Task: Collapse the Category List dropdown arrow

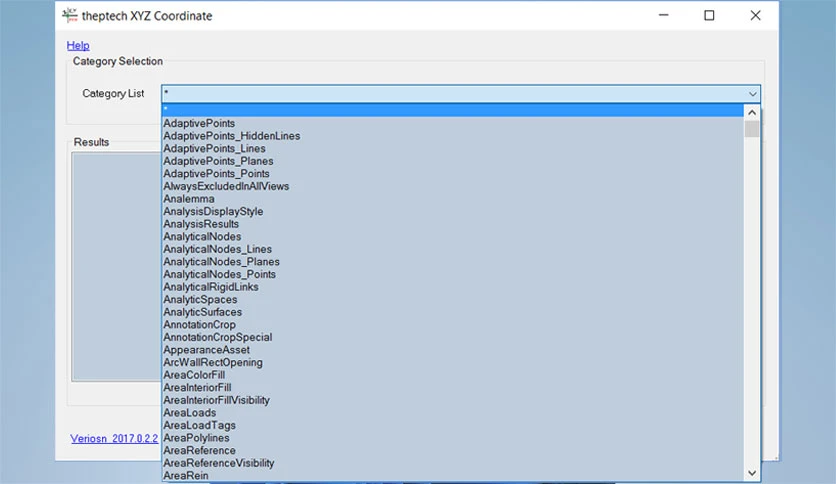Action: point(752,94)
